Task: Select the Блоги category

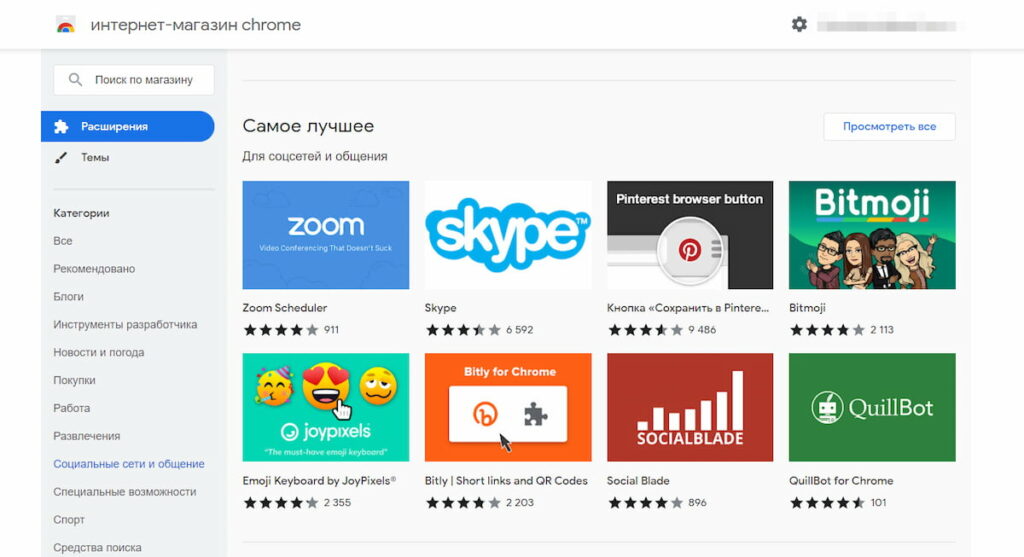Action: pos(69,296)
